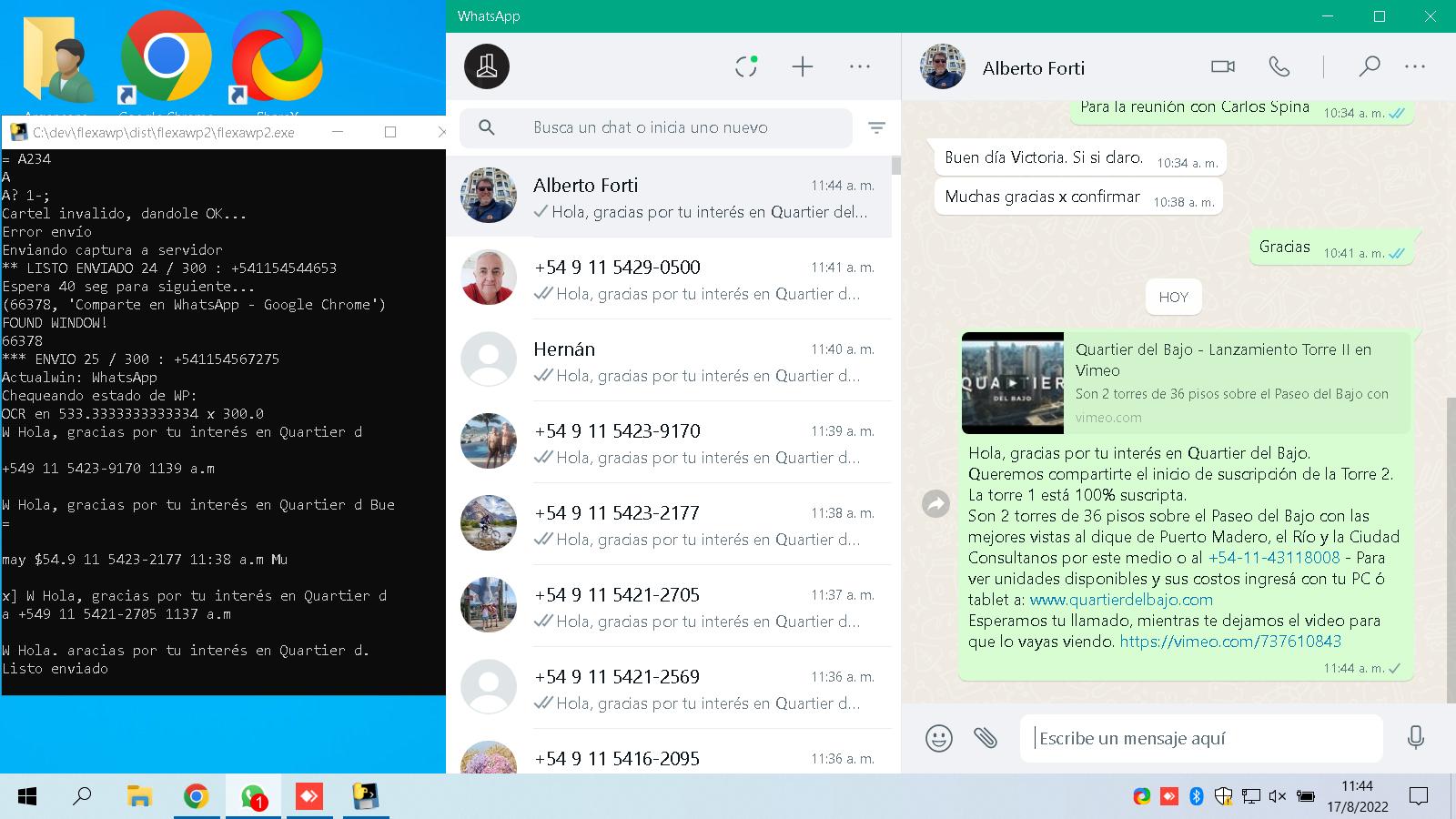
Task: Open the red AnyDesk taskbar app
Action: tap(309, 797)
